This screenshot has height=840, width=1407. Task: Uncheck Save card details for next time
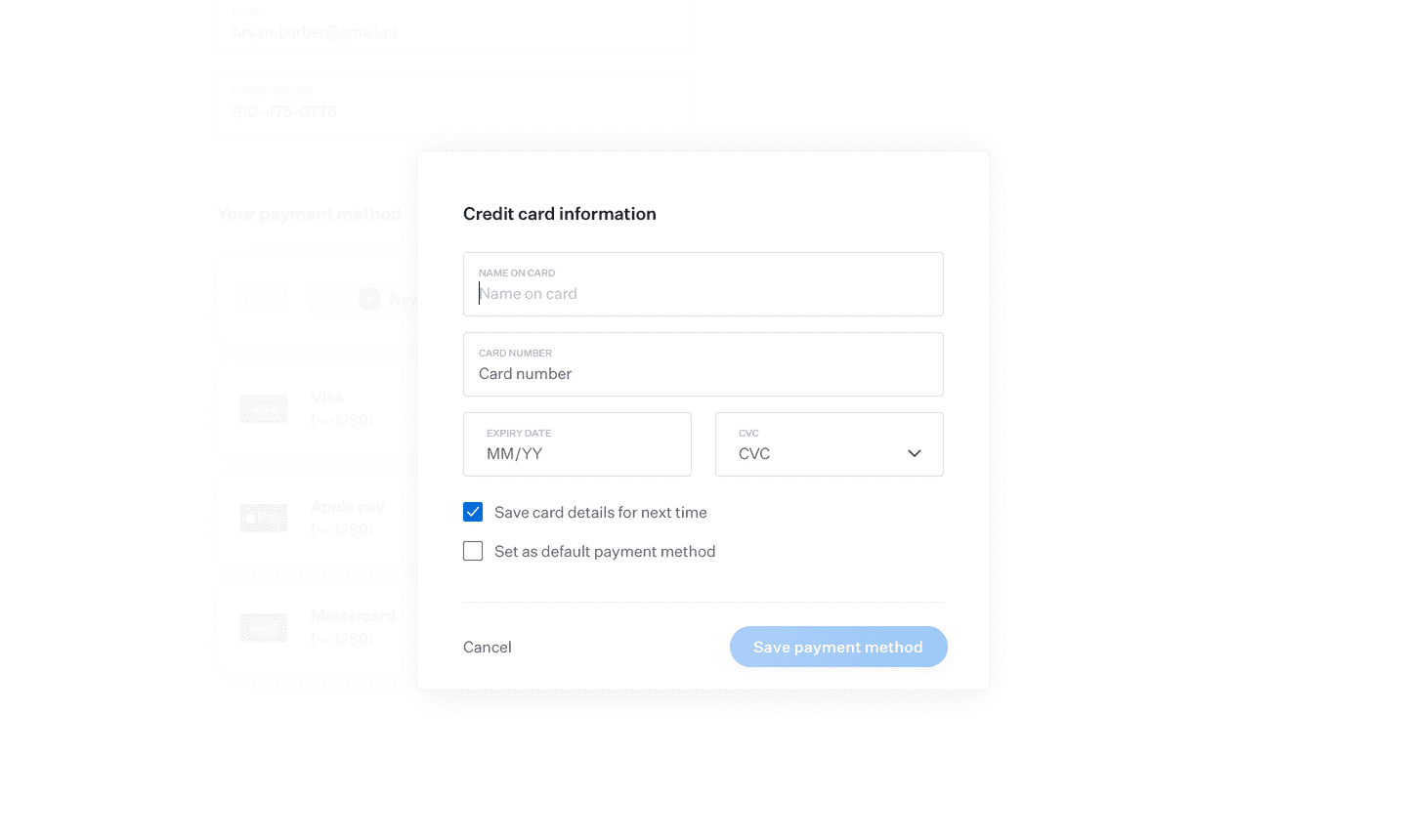[x=473, y=512]
